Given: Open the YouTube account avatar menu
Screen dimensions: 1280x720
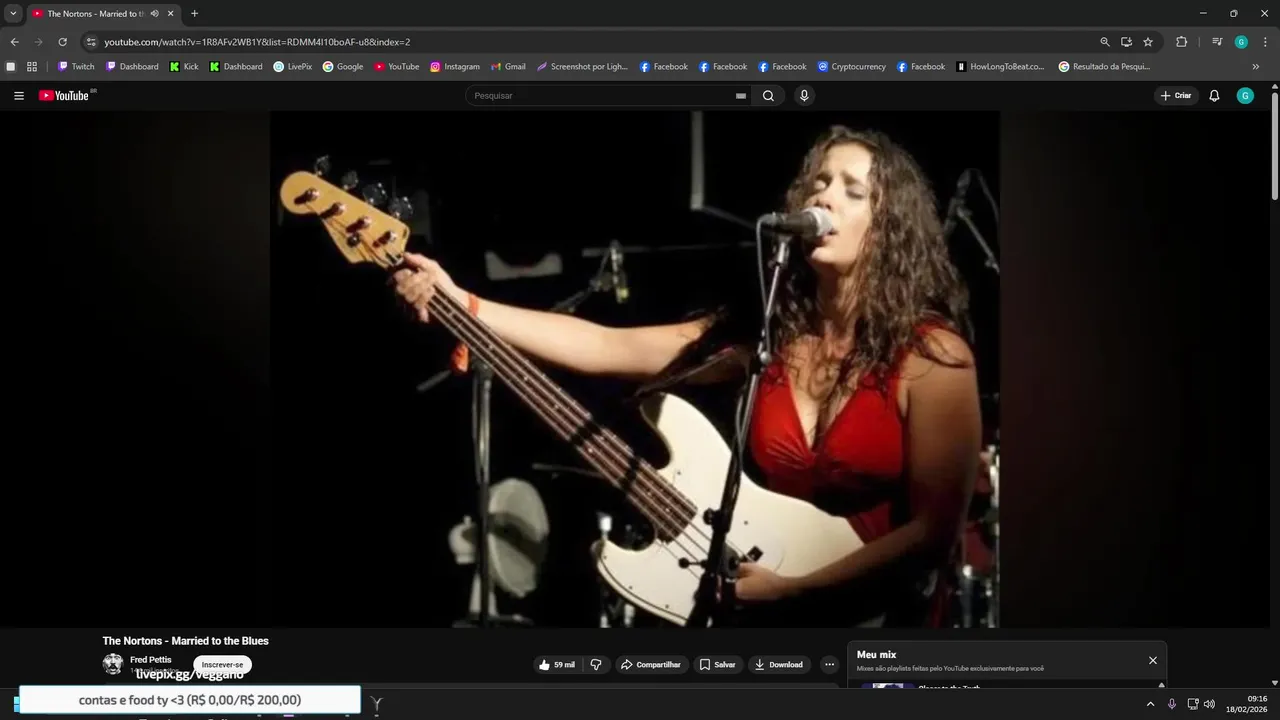Looking at the screenshot, I should coord(1245,96).
